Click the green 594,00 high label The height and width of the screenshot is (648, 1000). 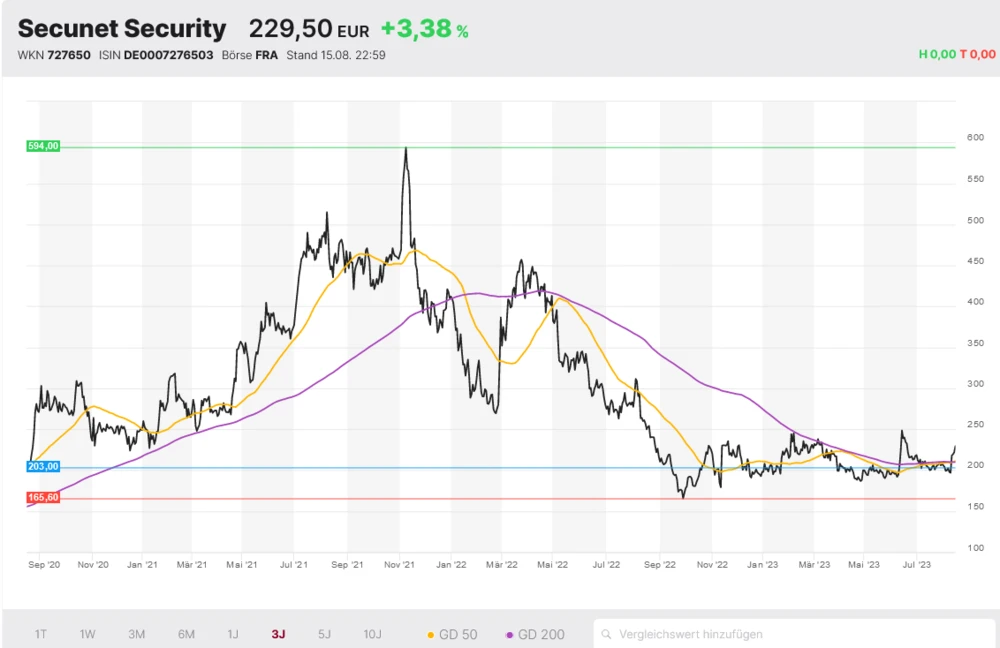[x=43, y=146]
